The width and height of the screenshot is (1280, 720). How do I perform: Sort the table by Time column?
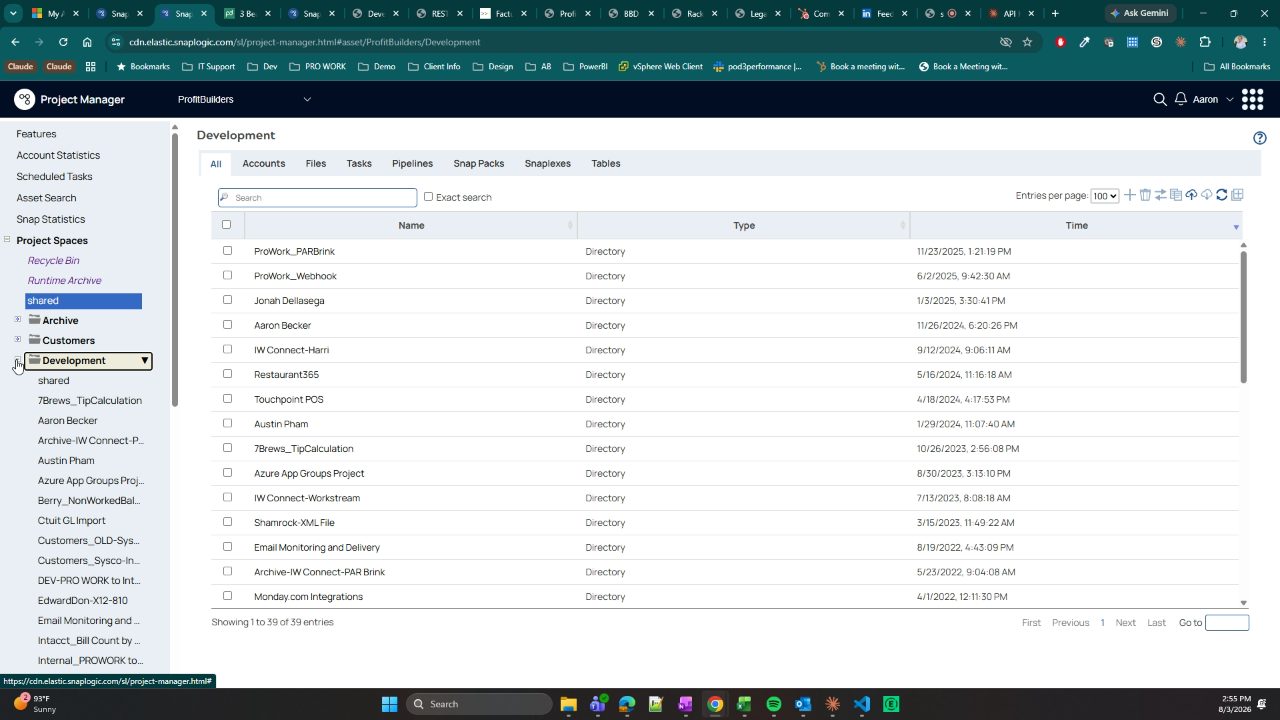(1076, 225)
